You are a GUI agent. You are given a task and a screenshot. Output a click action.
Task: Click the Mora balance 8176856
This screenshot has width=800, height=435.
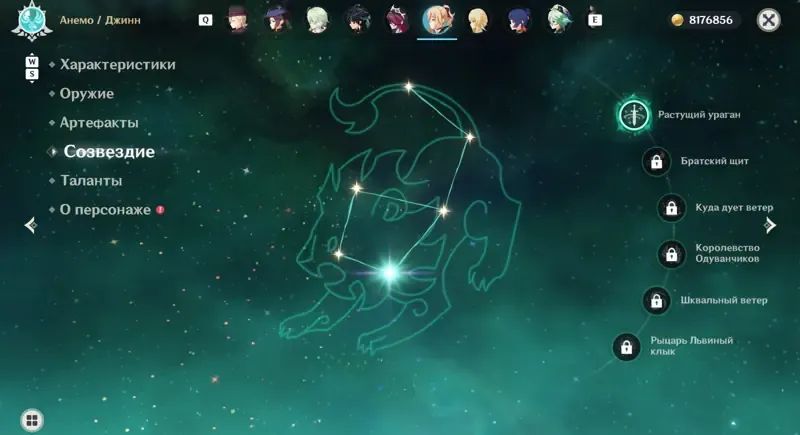[710, 20]
